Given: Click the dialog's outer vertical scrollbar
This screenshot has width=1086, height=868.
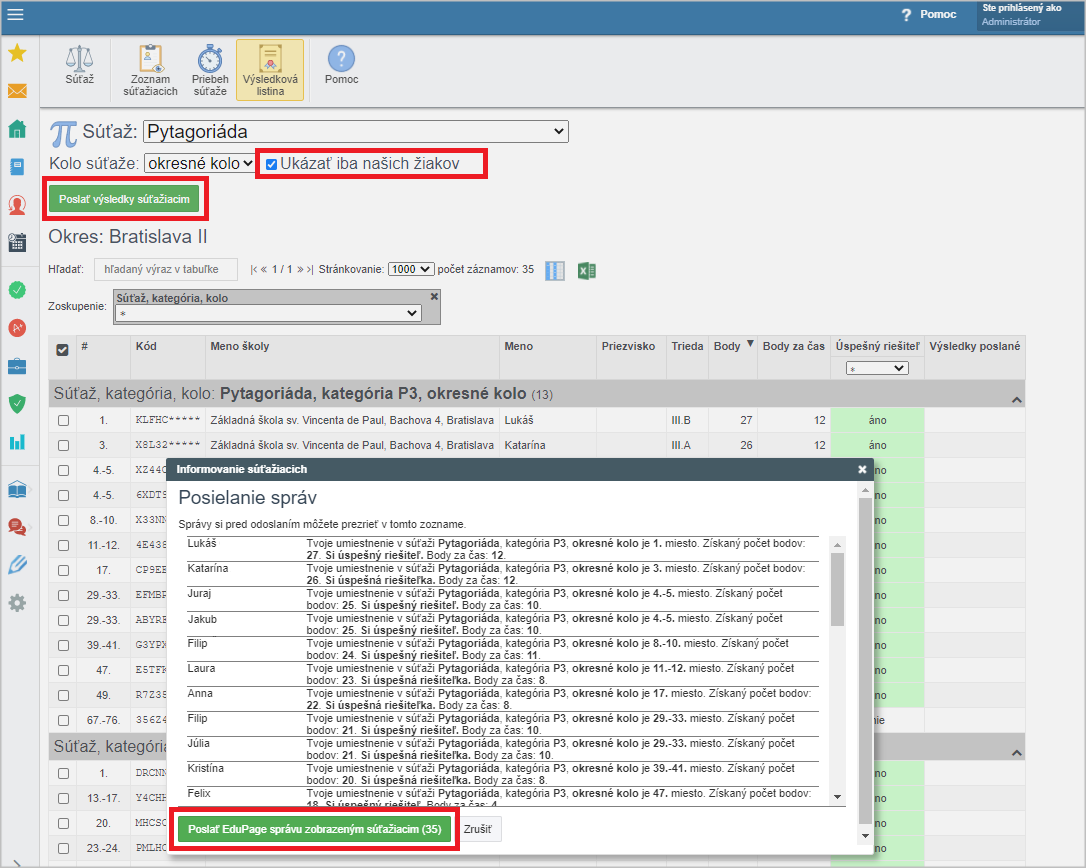Looking at the screenshot, I should (x=865, y=662).
